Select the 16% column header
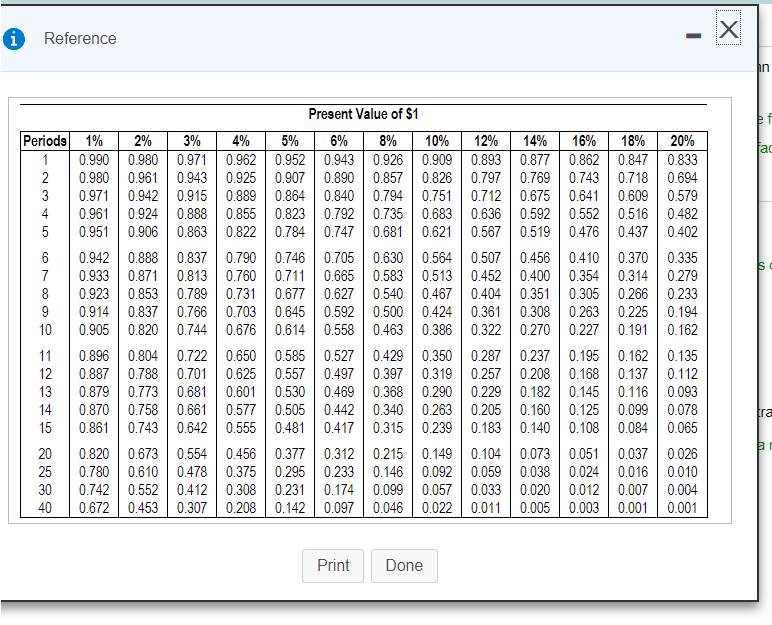 [x=584, y=141]
